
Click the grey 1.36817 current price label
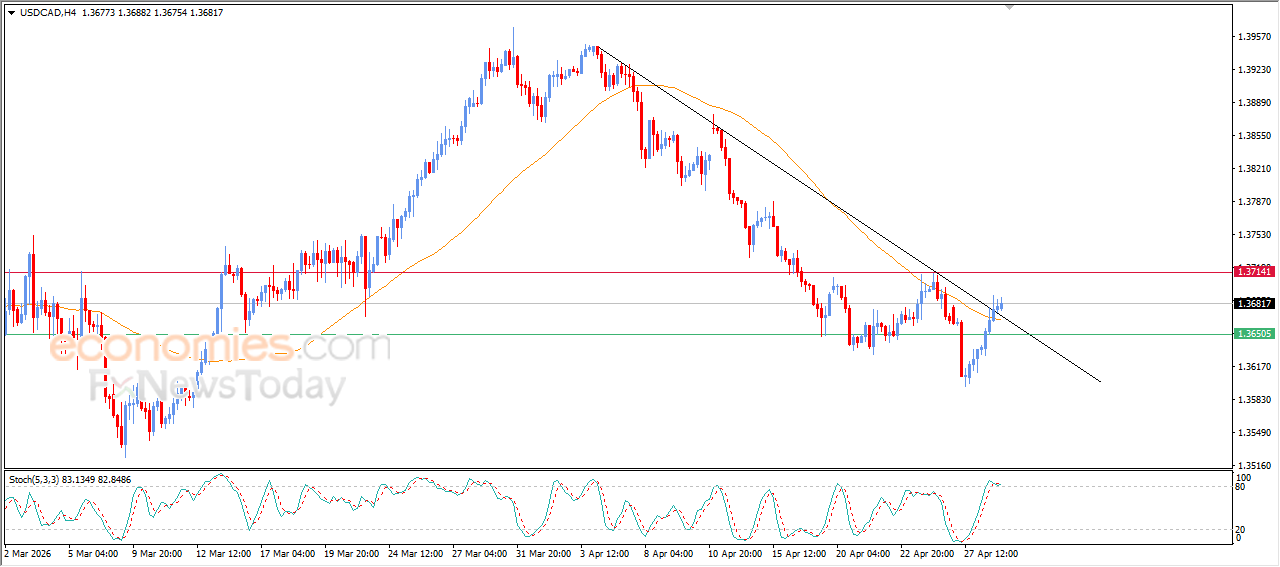[x=1254, y=303]
